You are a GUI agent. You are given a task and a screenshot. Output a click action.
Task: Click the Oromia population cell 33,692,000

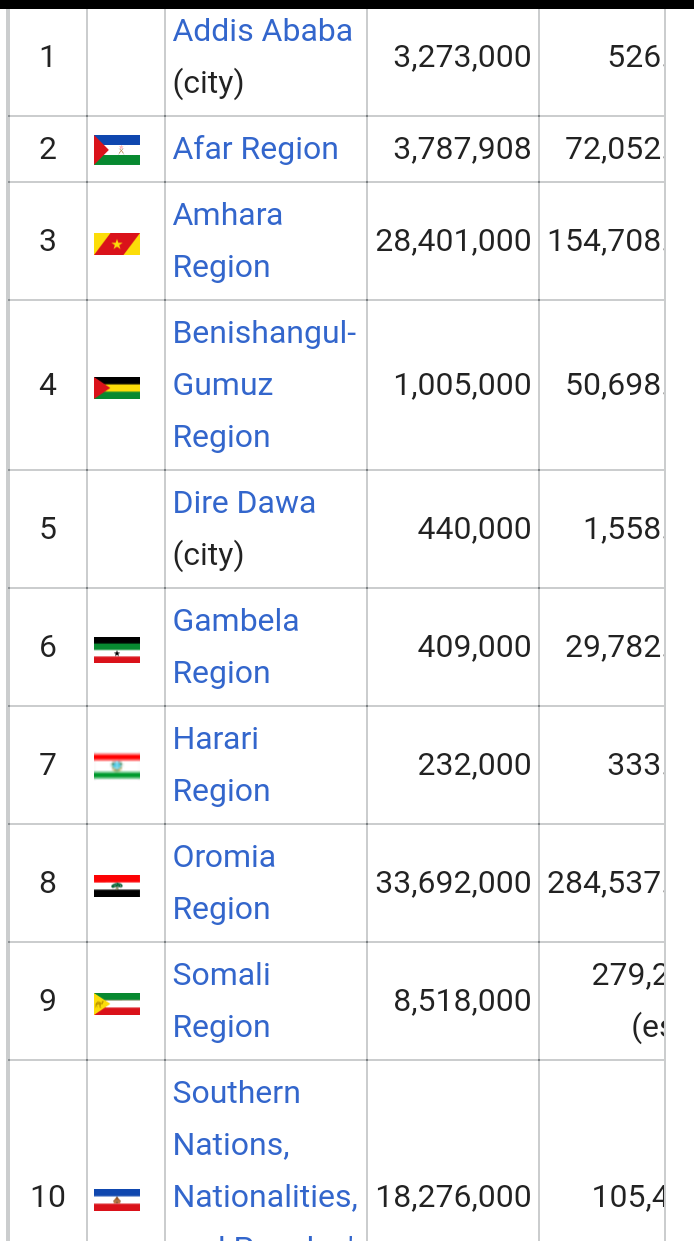(453, 883)
